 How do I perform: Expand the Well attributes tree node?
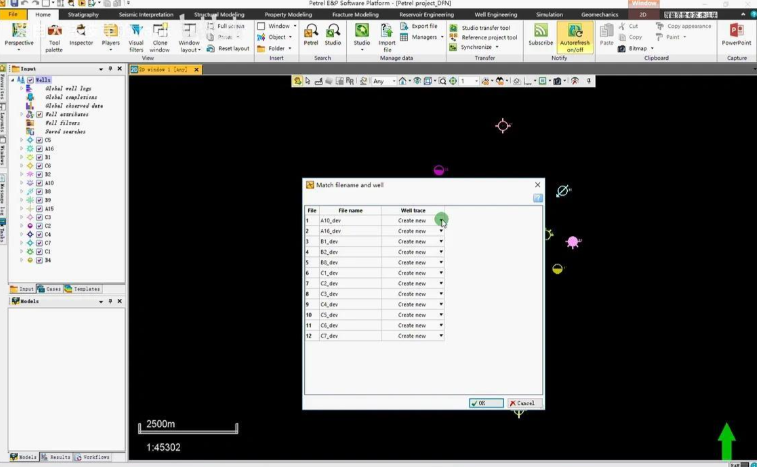[x=21, y=114]
